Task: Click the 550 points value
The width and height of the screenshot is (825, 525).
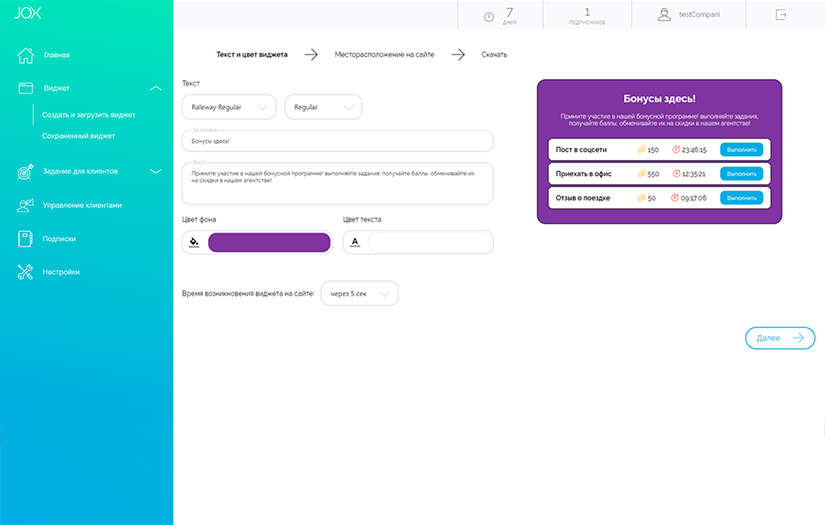Action: 653,174
